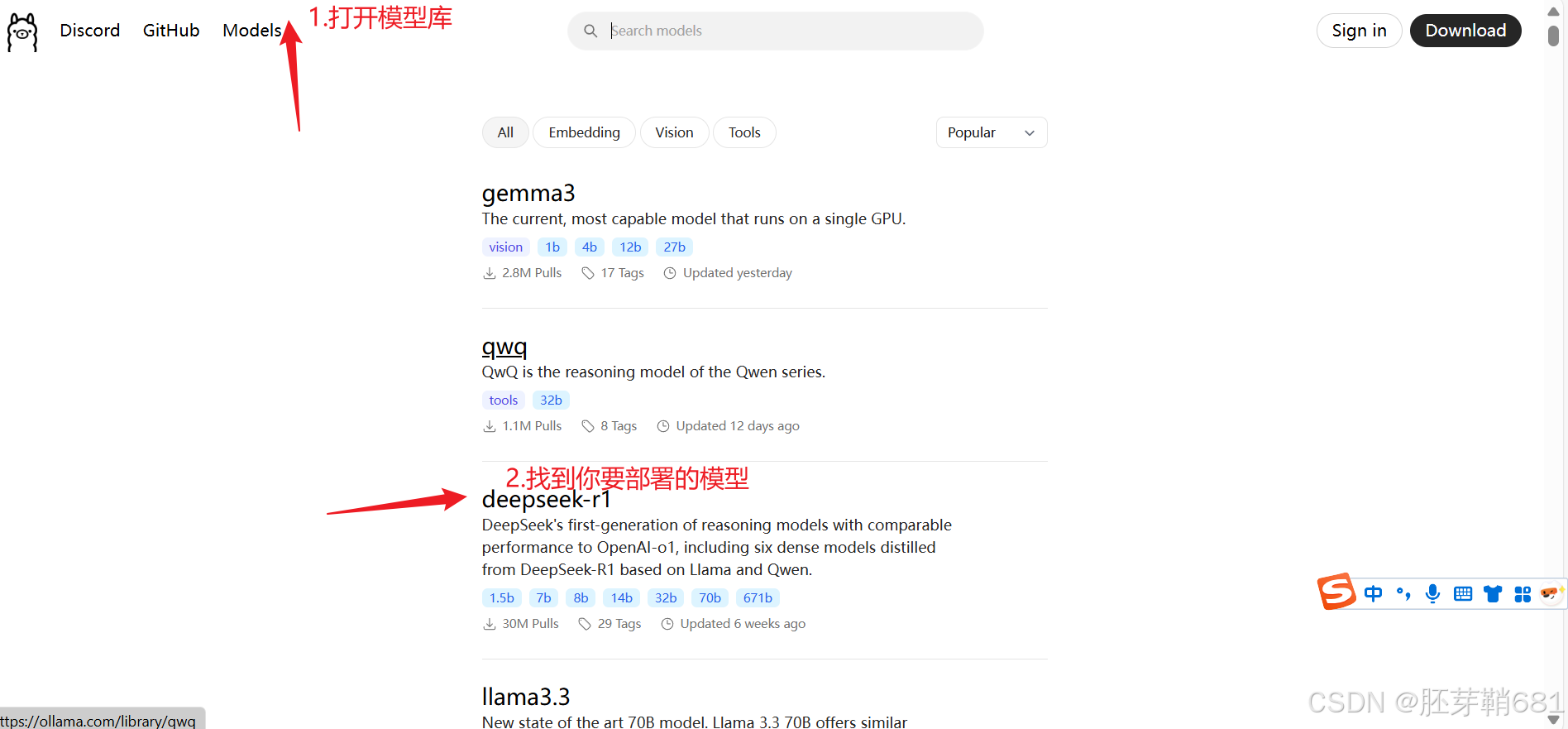
Task: Click the Sign in button
Action: click(x=1359, y=31)
